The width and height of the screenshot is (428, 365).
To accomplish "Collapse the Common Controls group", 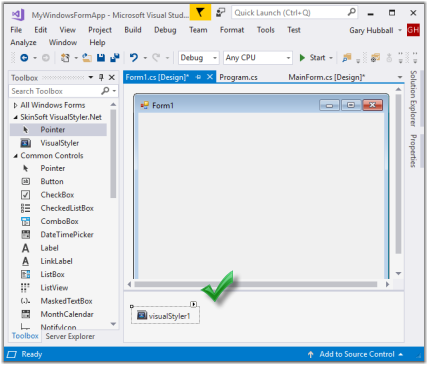I will click(x=15, y=156).
